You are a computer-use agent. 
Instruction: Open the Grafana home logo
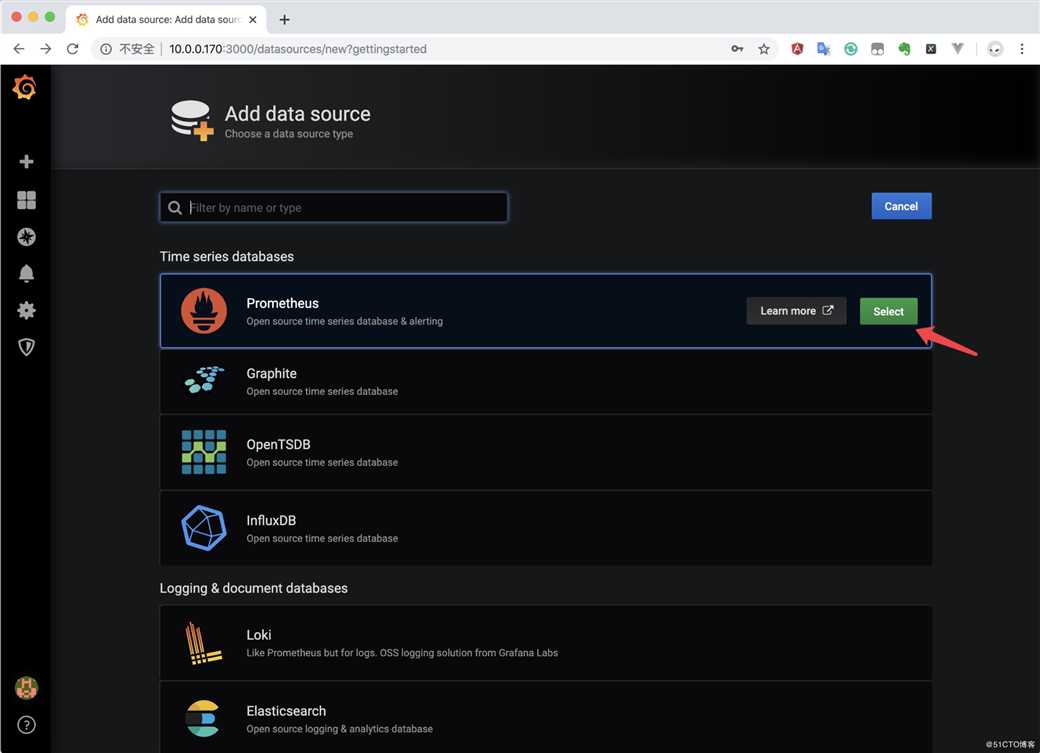pyautogui.click(x=25, y=87)
